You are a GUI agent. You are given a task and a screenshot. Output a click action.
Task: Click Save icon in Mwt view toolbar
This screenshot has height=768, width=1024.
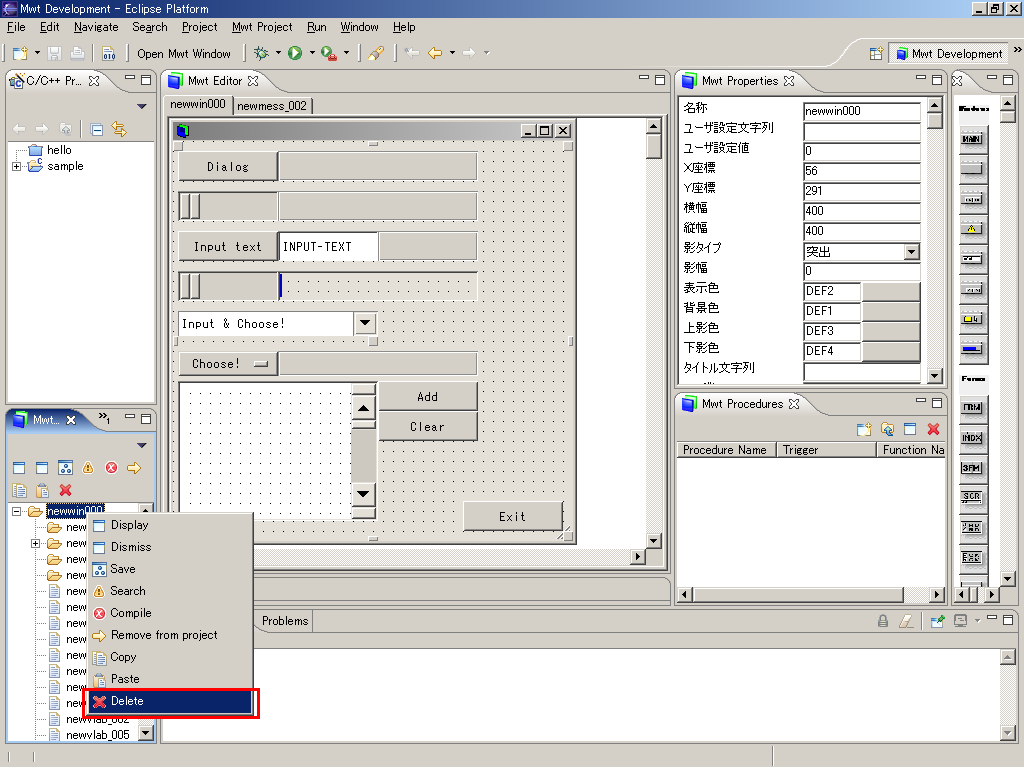[65, 468]
